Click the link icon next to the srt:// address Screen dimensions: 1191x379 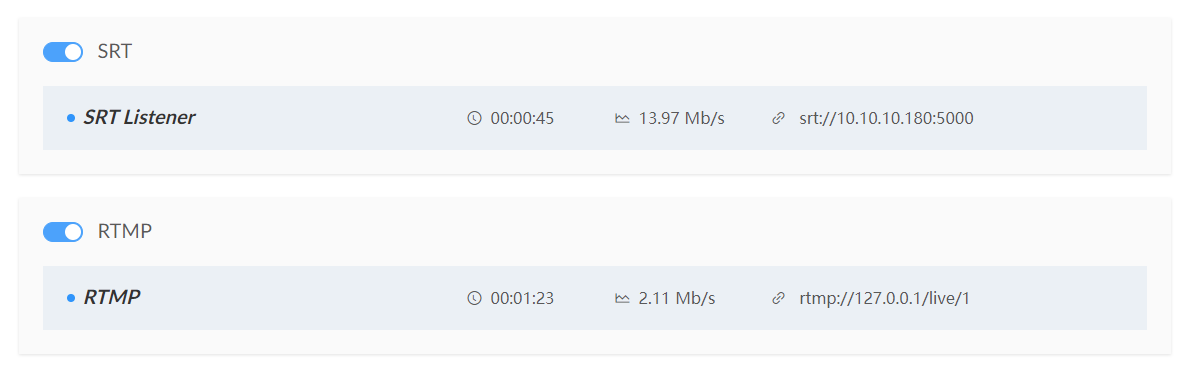[x=778, y=118]
